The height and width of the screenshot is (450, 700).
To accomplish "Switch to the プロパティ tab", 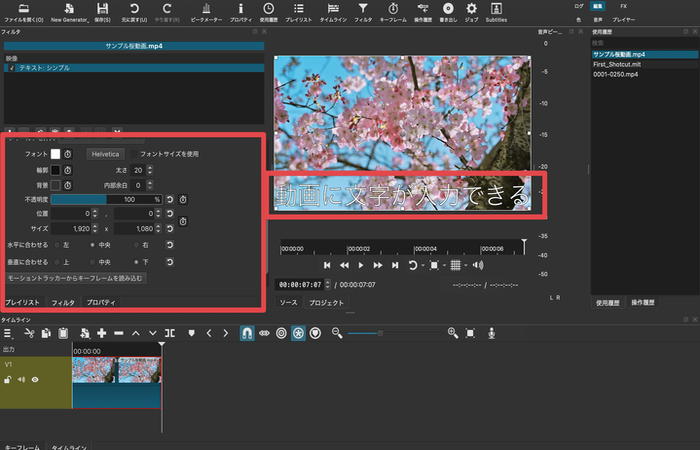I will click(101, 301).
